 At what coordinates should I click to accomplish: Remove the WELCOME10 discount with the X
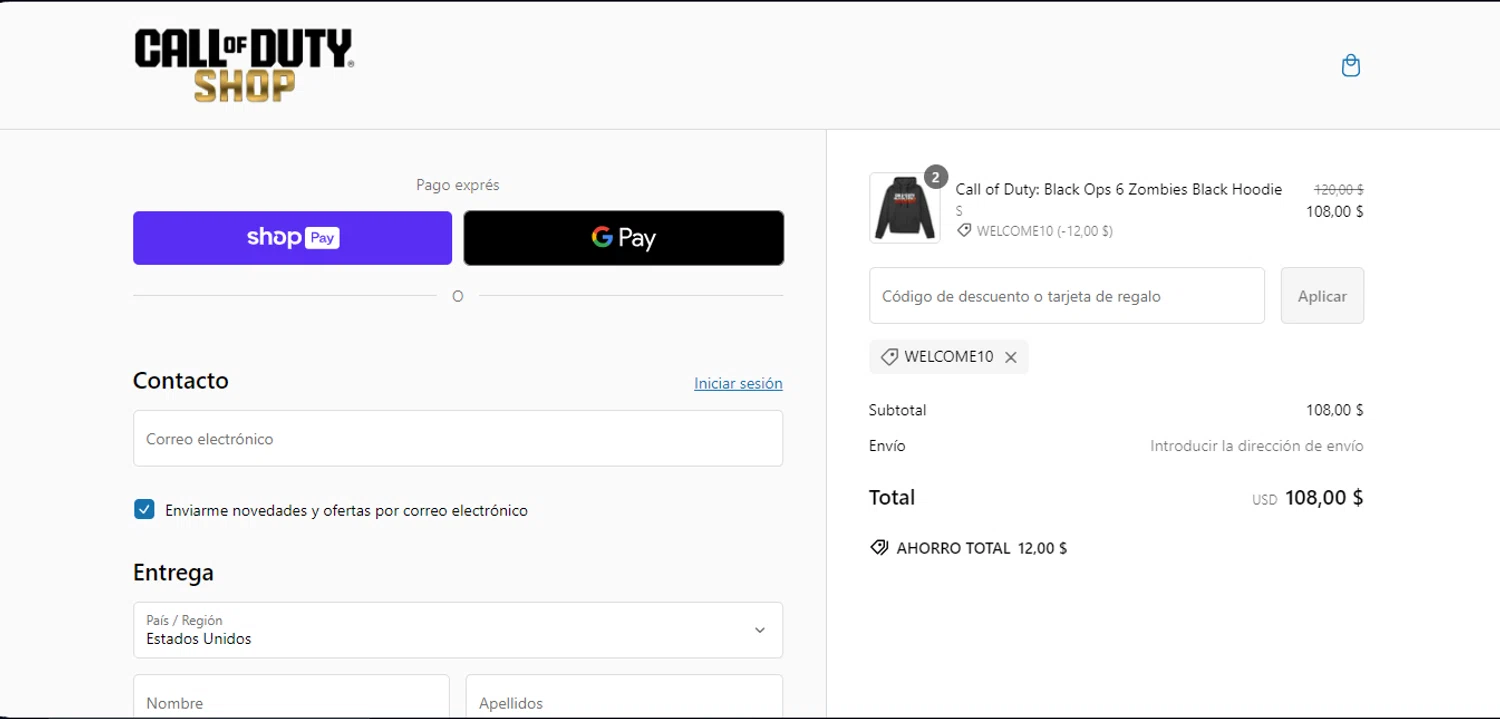click(x=1011, y=357)
